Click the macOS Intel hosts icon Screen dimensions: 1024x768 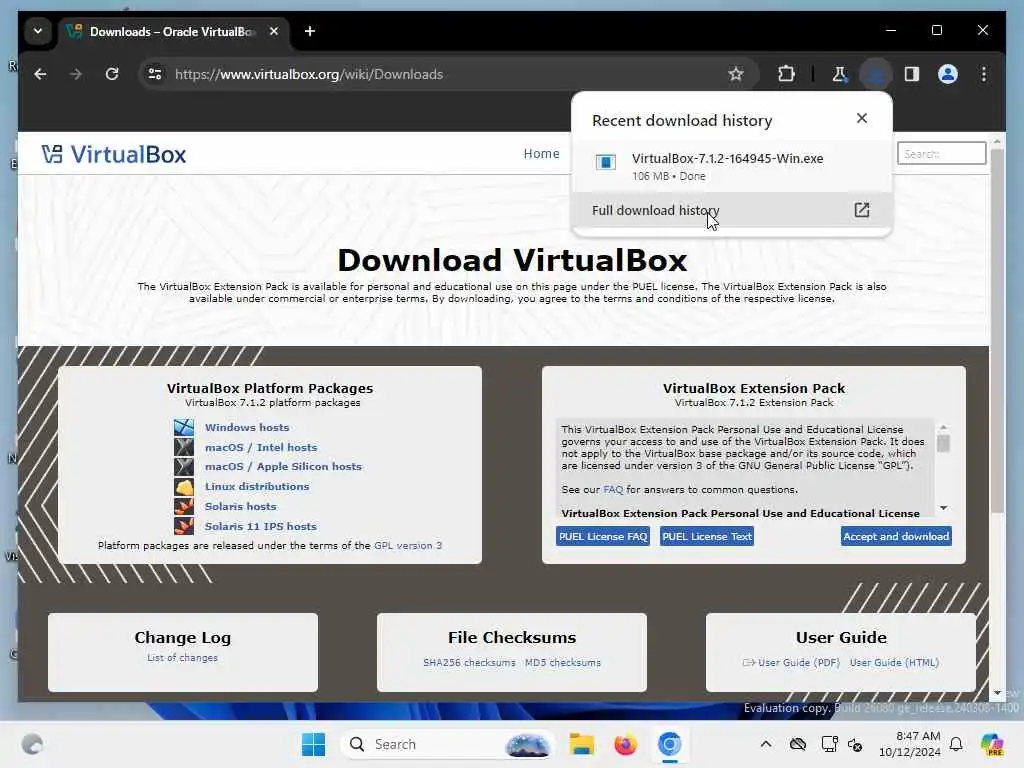184,447
